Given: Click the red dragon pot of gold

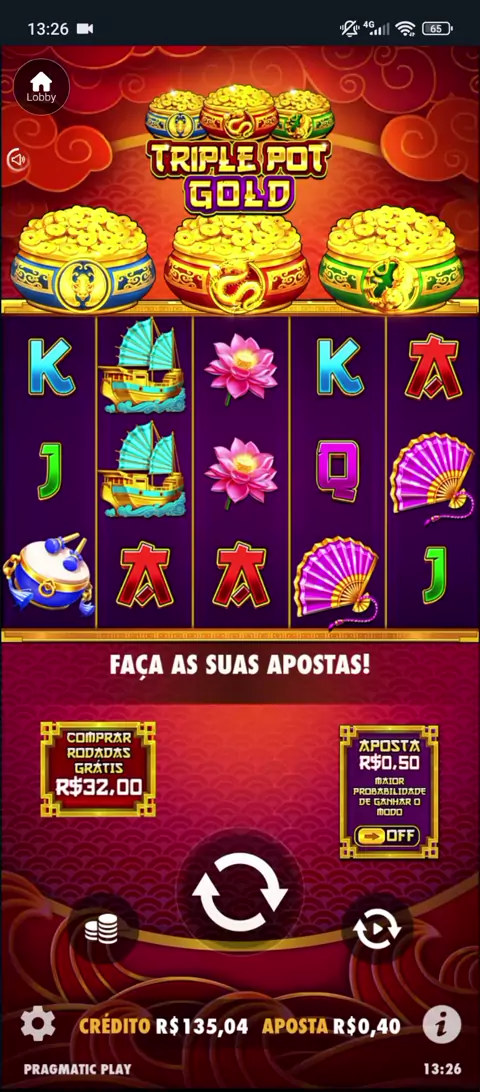Looking at the screenshot, I should click(x=237, y=261).
